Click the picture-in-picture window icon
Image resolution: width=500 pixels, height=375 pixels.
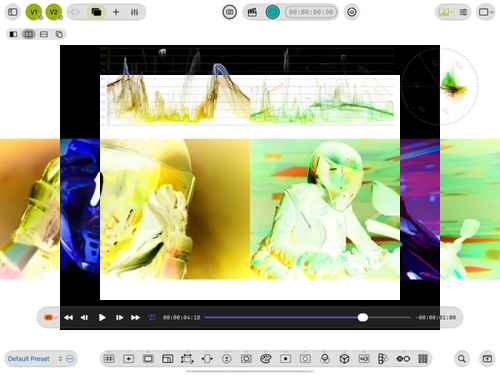coord(167,359)
